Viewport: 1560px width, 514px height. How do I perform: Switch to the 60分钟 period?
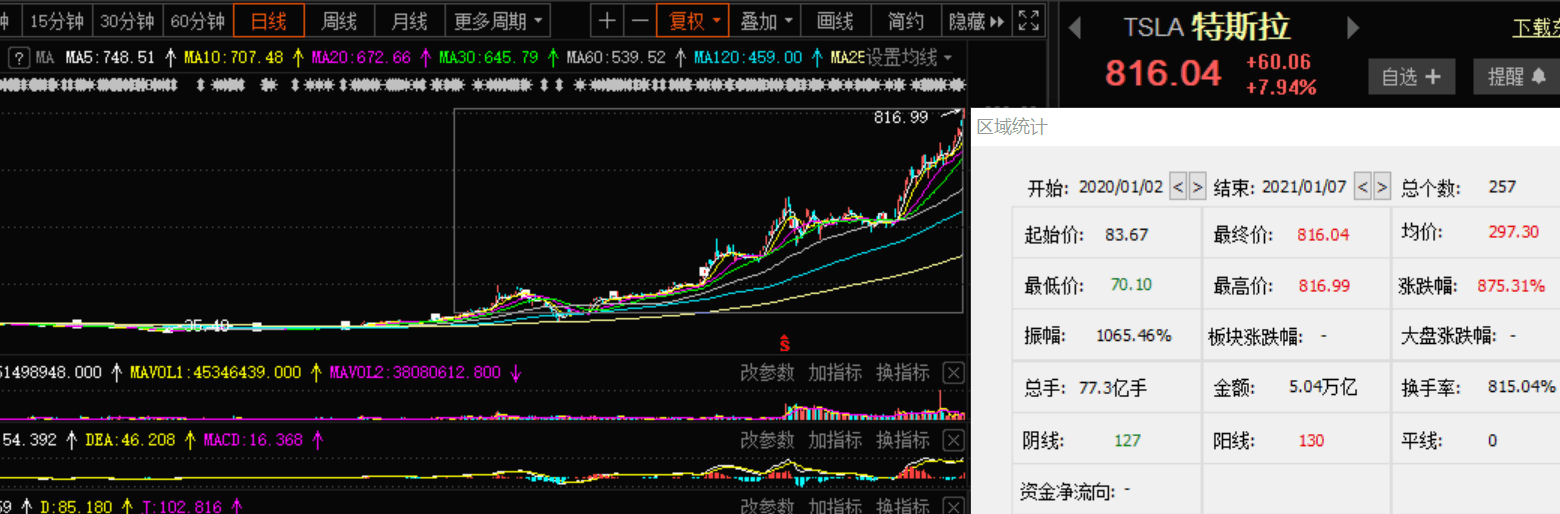pos(197,20)
